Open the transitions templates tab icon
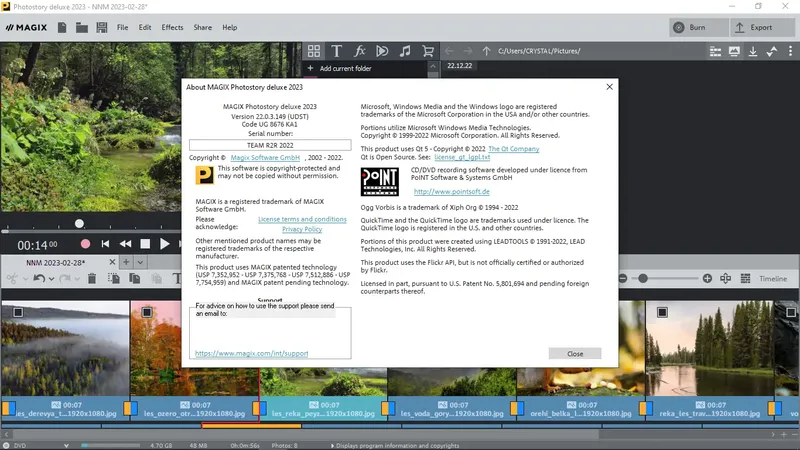The image size is (800, 450). (x=382, y=51)
